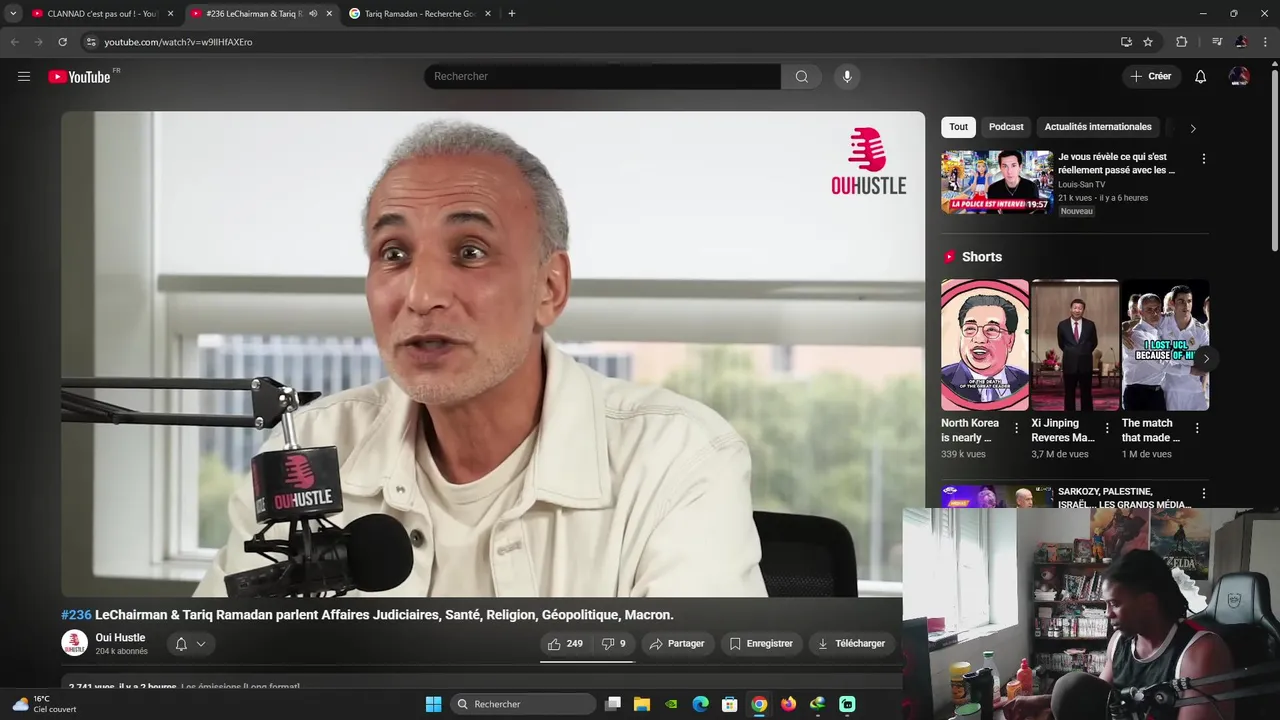Screen dimensions: 1280x720
Task: Mute audio on the #236 LeChairman tab
Action: [x=313, y=14]
